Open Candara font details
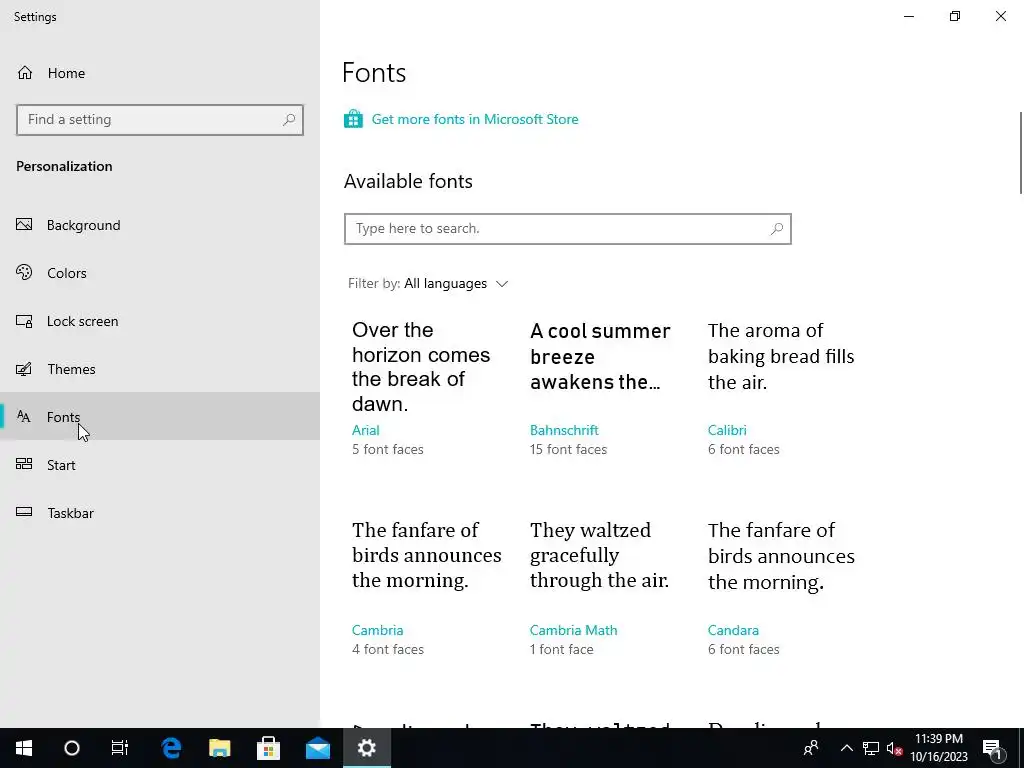 [733, 630]
